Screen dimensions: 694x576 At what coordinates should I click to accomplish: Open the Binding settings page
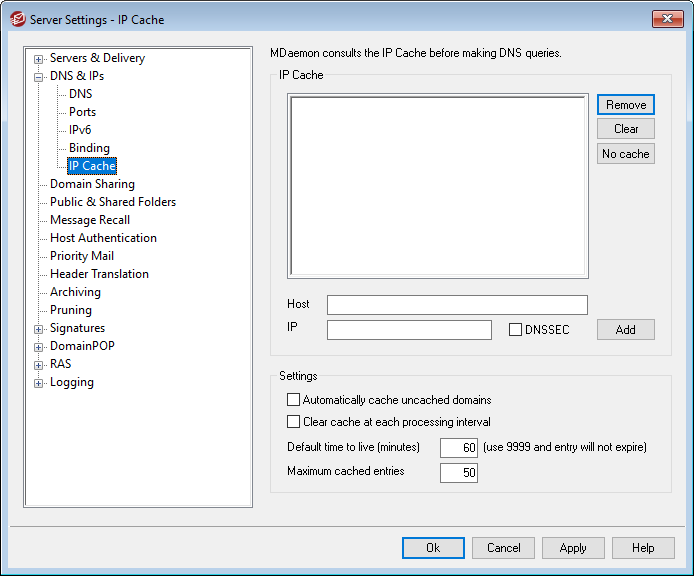89,148
